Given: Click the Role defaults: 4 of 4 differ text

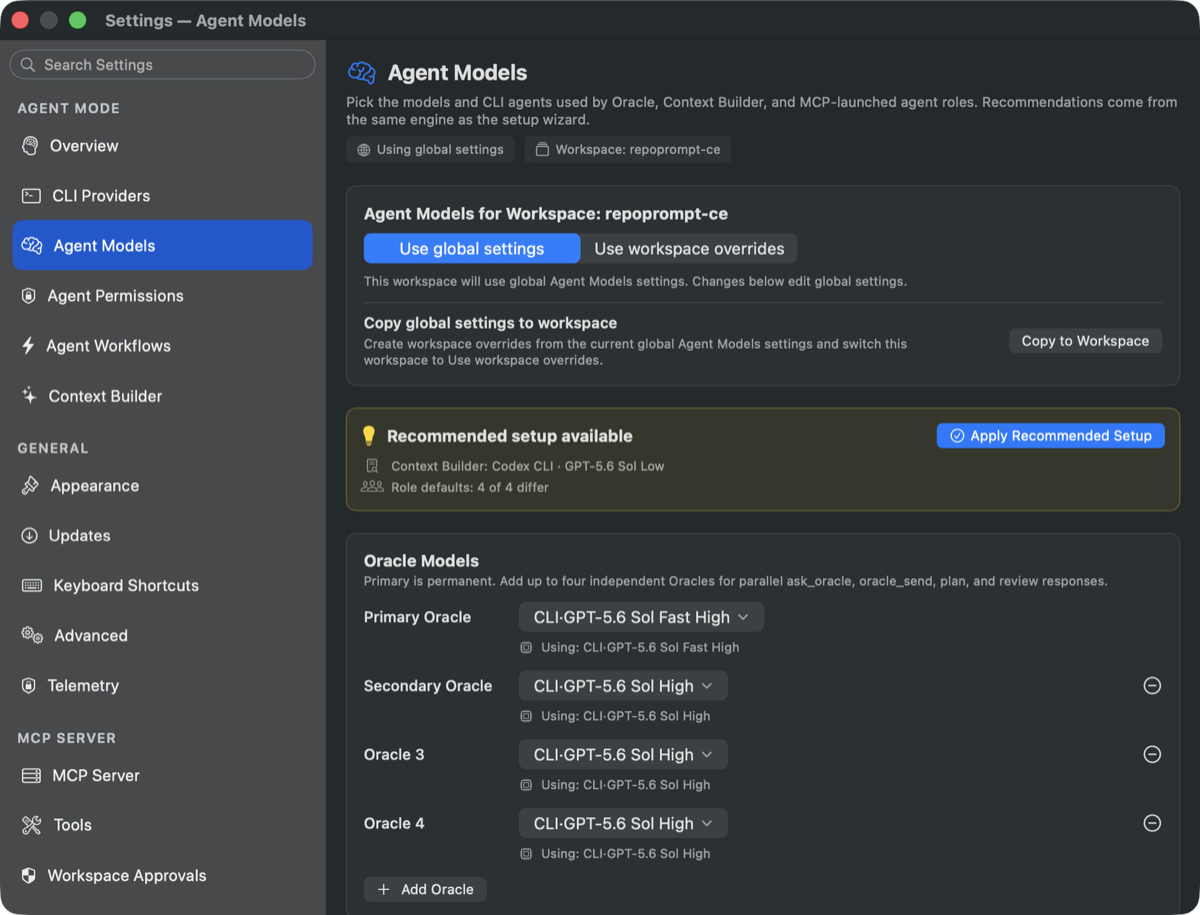Looking at the screenshot, I should 470,487.
